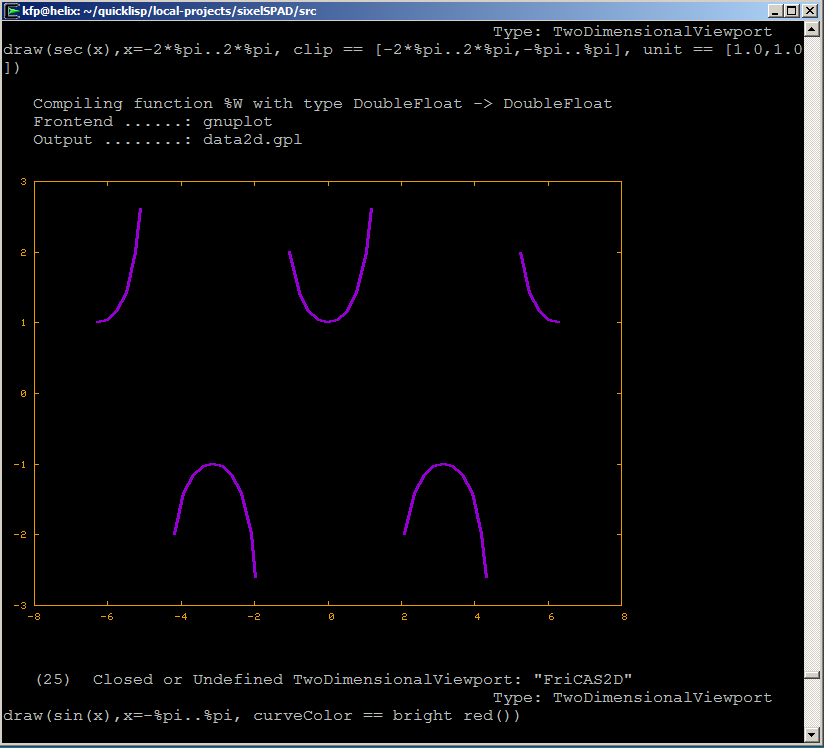Click the empty scrollbar track above the thumb

(812, 350)
